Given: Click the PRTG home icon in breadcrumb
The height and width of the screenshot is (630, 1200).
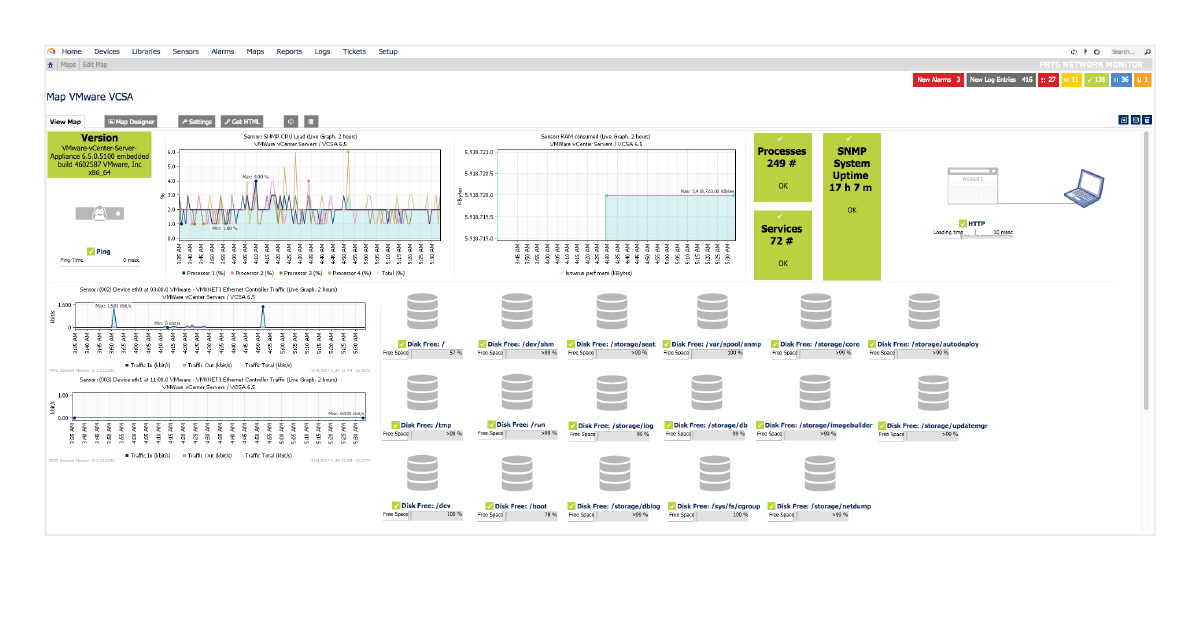Looking at the screenshot, I should click(x=51, y=64).
